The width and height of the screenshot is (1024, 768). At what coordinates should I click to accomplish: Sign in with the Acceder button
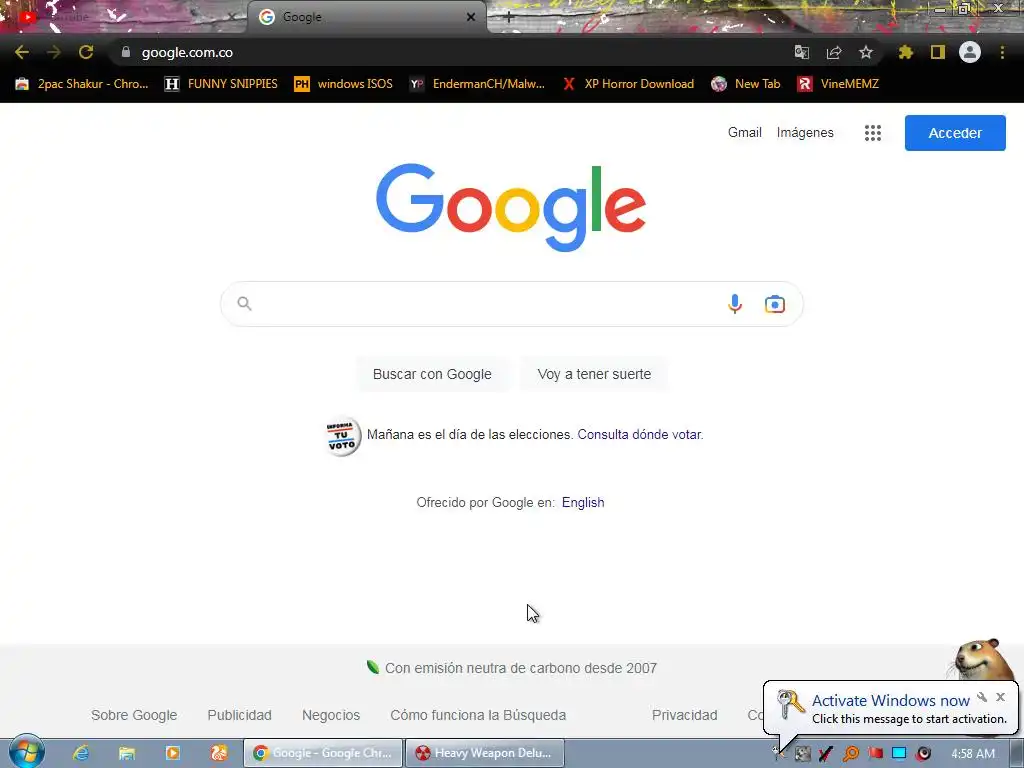click(955, 133)
